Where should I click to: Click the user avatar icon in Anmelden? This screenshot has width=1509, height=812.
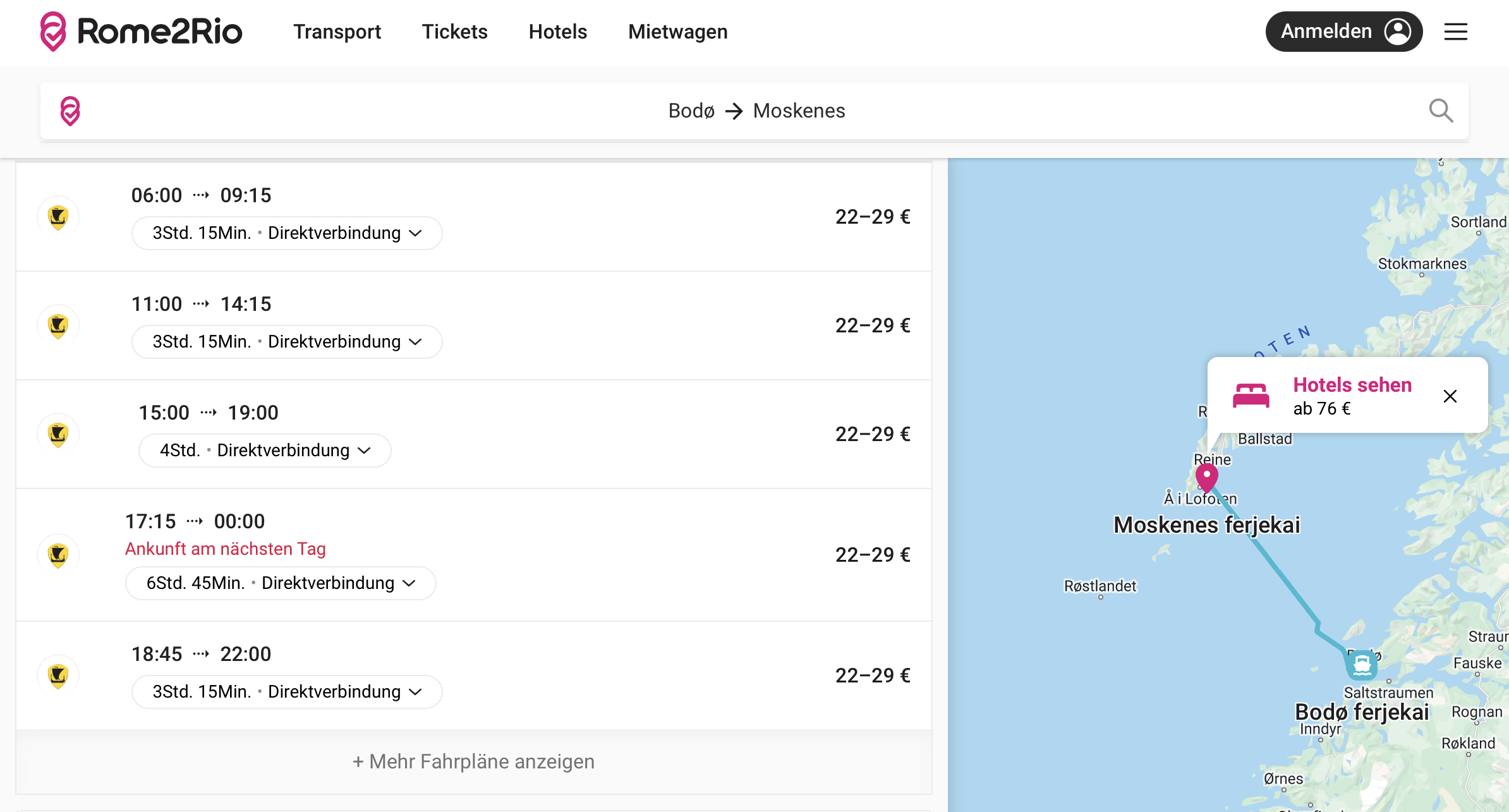point(1397,32)
